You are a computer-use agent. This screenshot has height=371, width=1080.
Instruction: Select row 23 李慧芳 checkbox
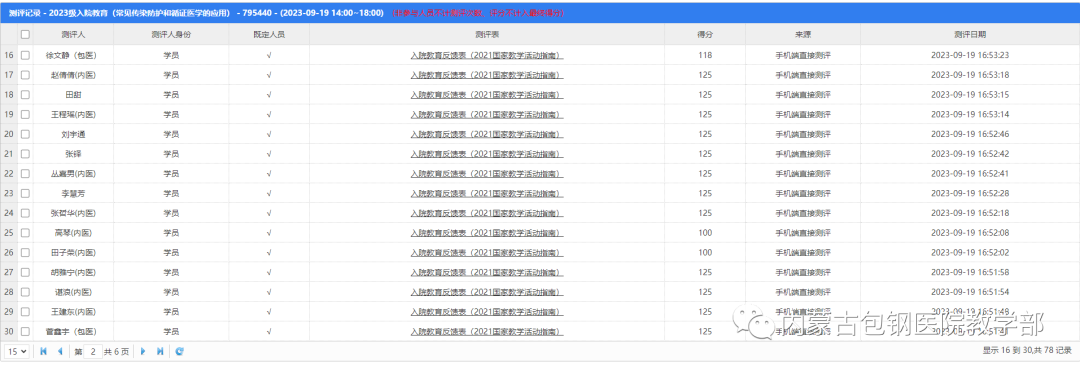pyautogui.click(x=25, y=193)
